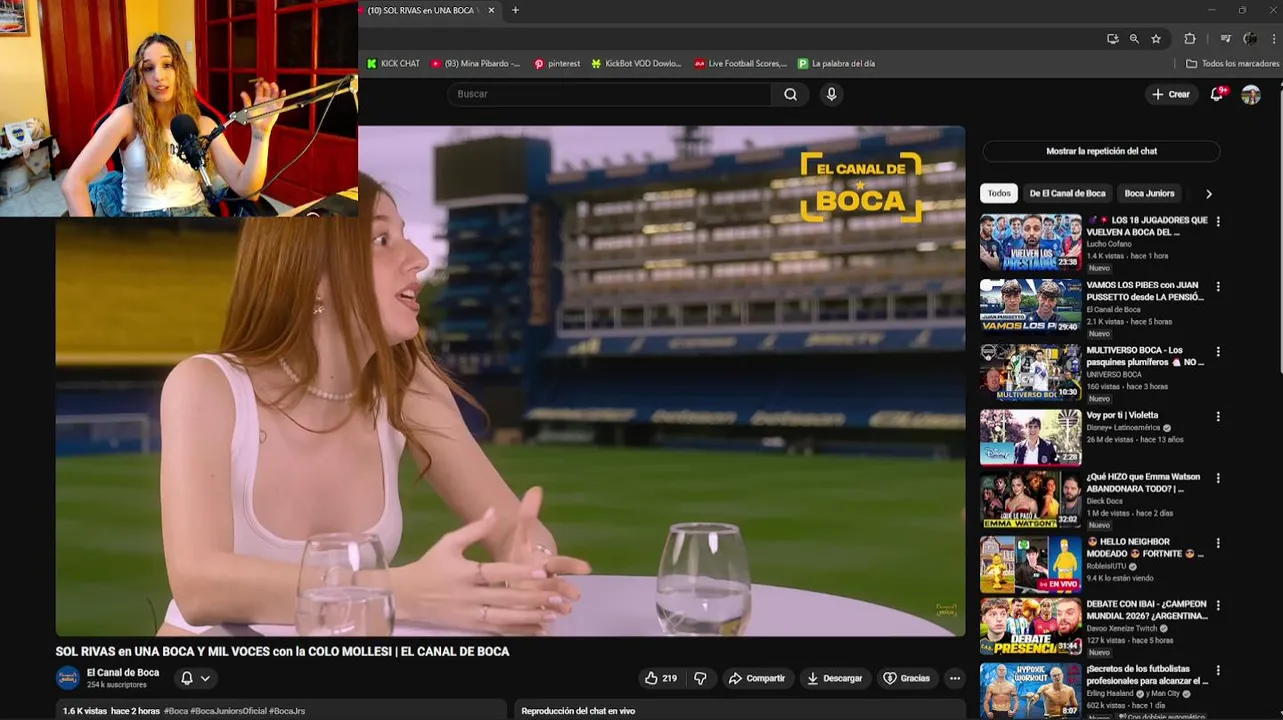
Task: Click the 254 k suscriptores text
Action: [117, 685]
